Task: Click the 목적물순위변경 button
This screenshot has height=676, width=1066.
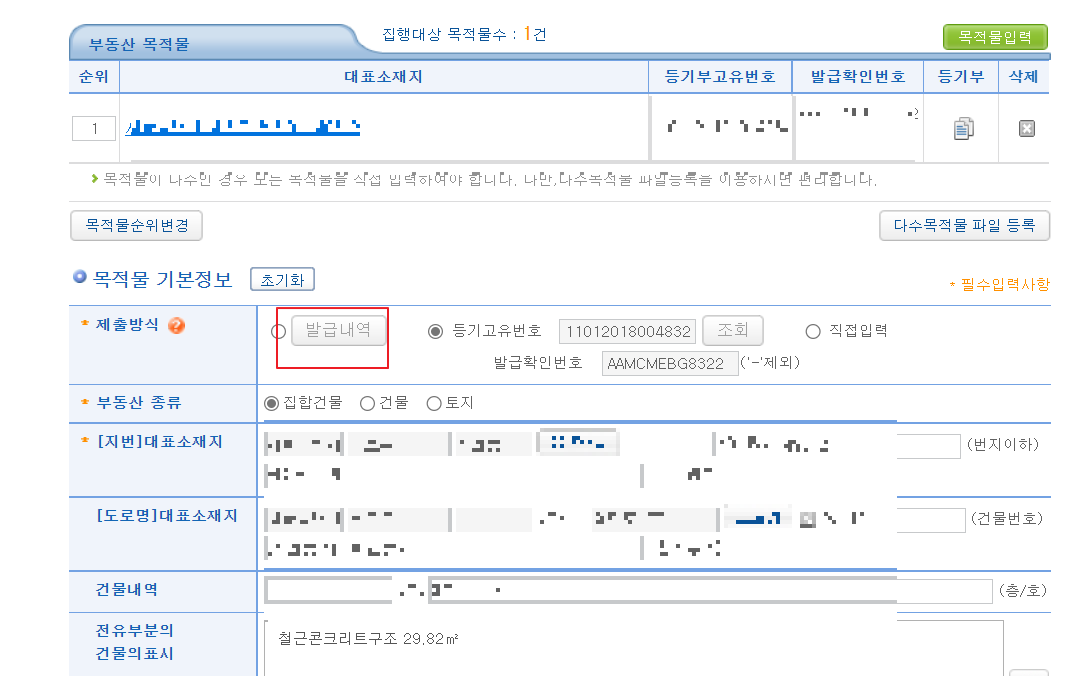Action: [x=137, y=225]
